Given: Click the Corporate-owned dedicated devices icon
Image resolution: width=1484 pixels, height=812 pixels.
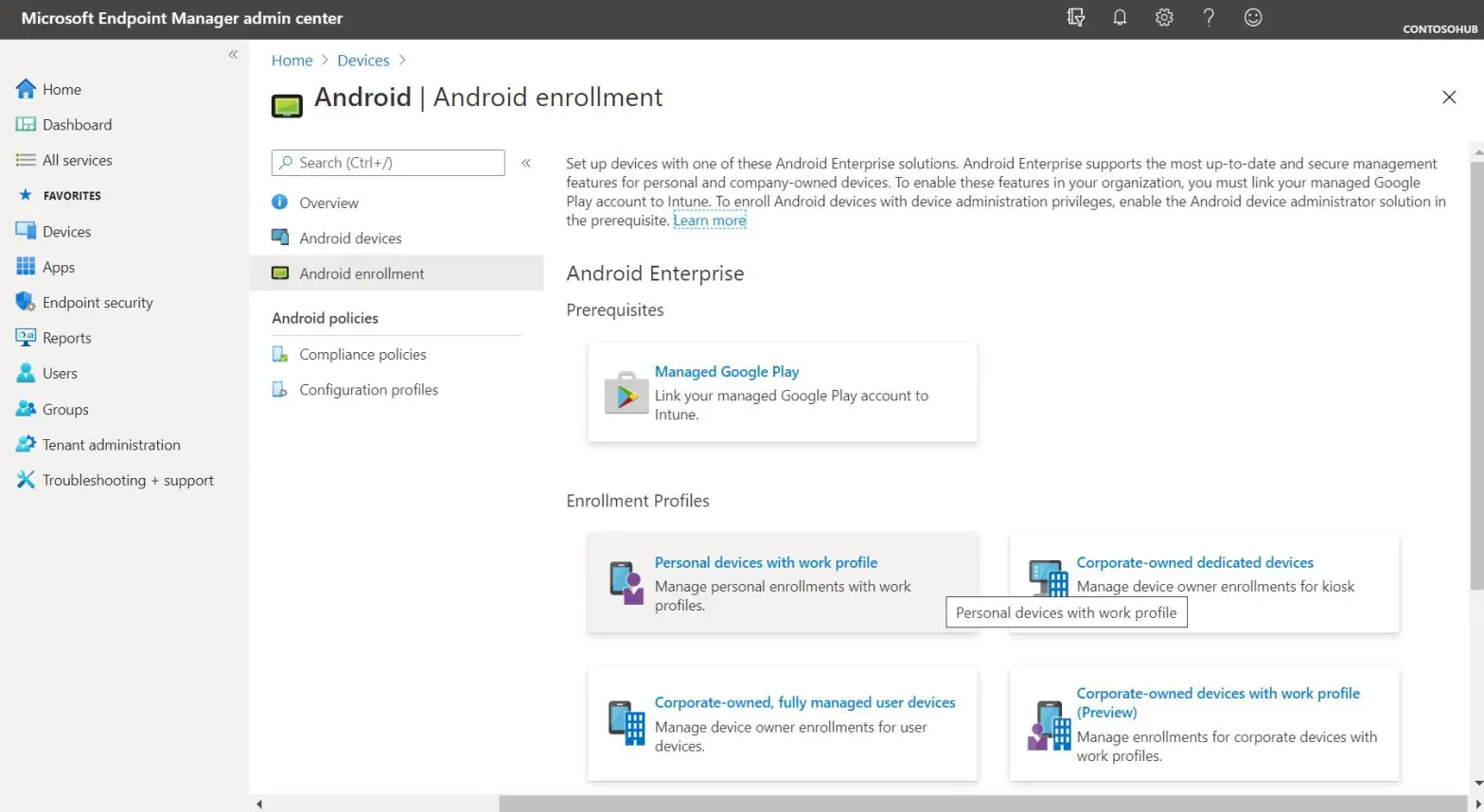Looking at the screenshot, I should pos(1049,579).
